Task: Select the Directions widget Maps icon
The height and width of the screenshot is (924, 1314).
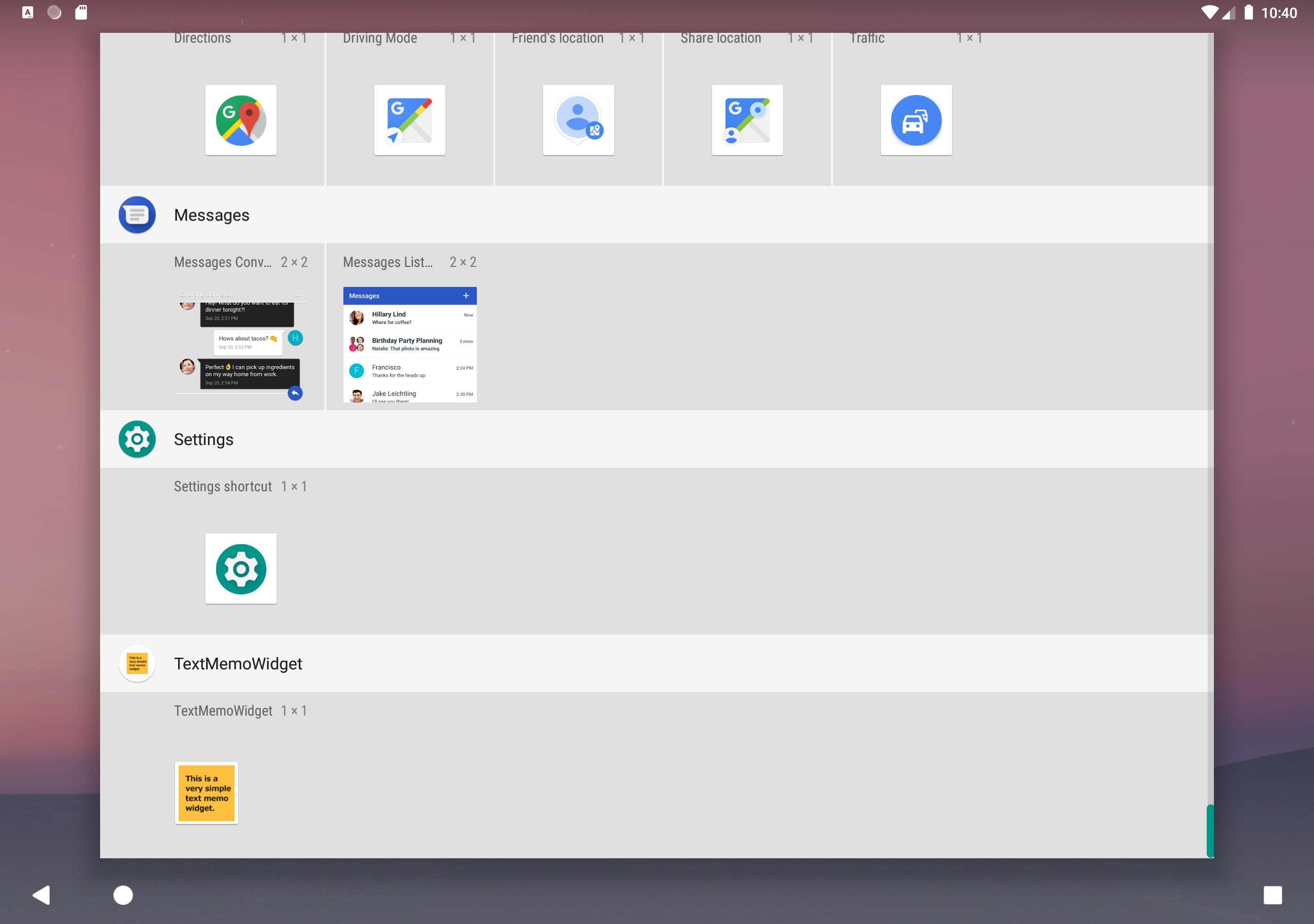Action: (241, 120)
